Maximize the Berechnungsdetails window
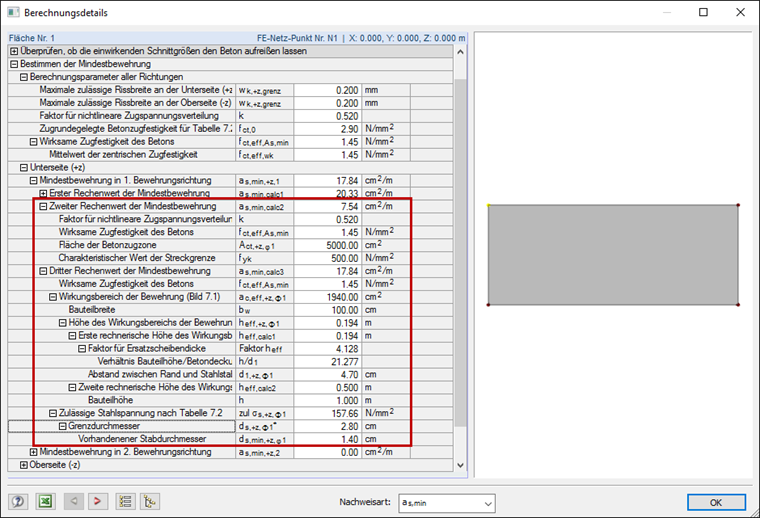 pos(703,12)
